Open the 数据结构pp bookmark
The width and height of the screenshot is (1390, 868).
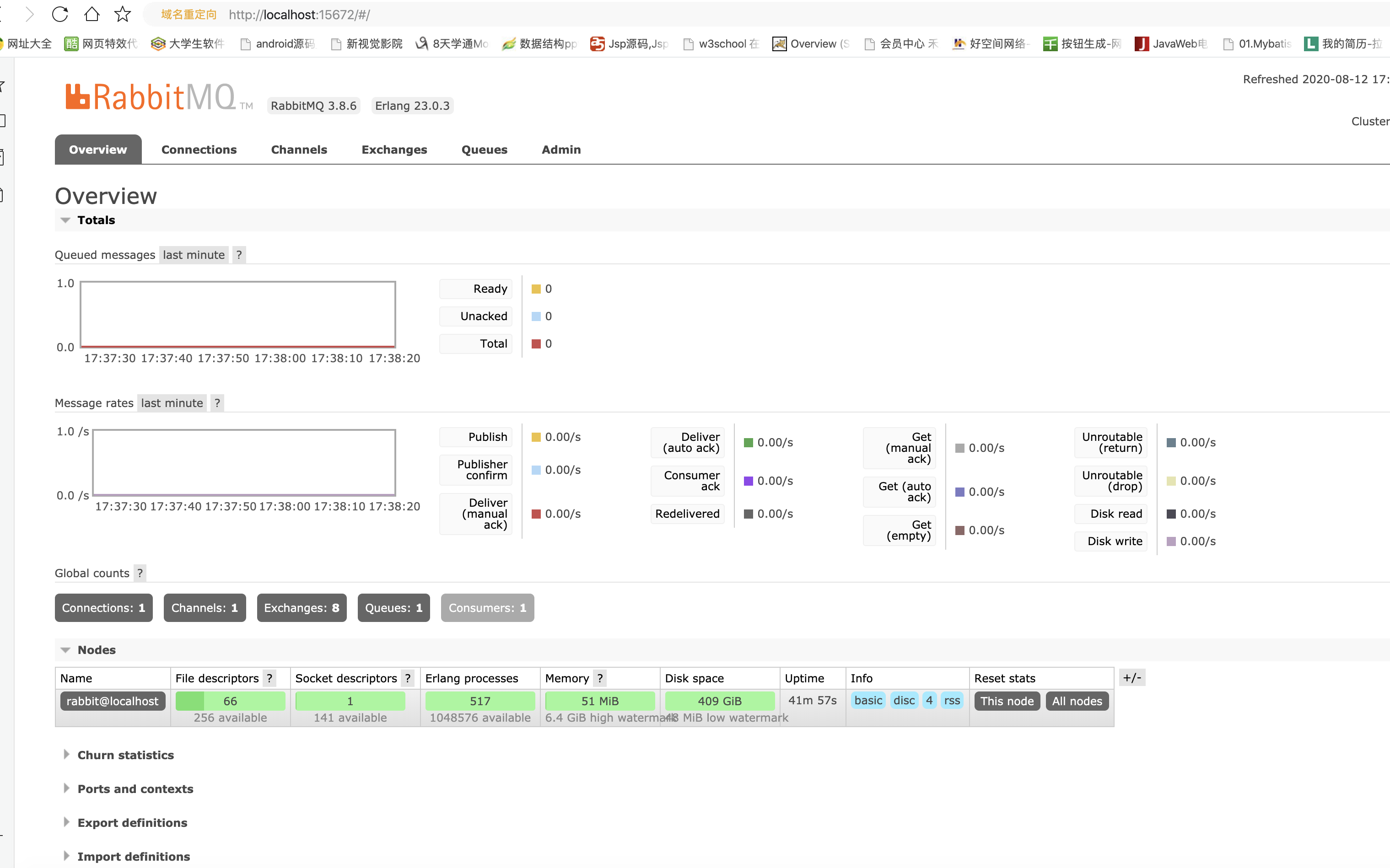(x=539, y=43)
